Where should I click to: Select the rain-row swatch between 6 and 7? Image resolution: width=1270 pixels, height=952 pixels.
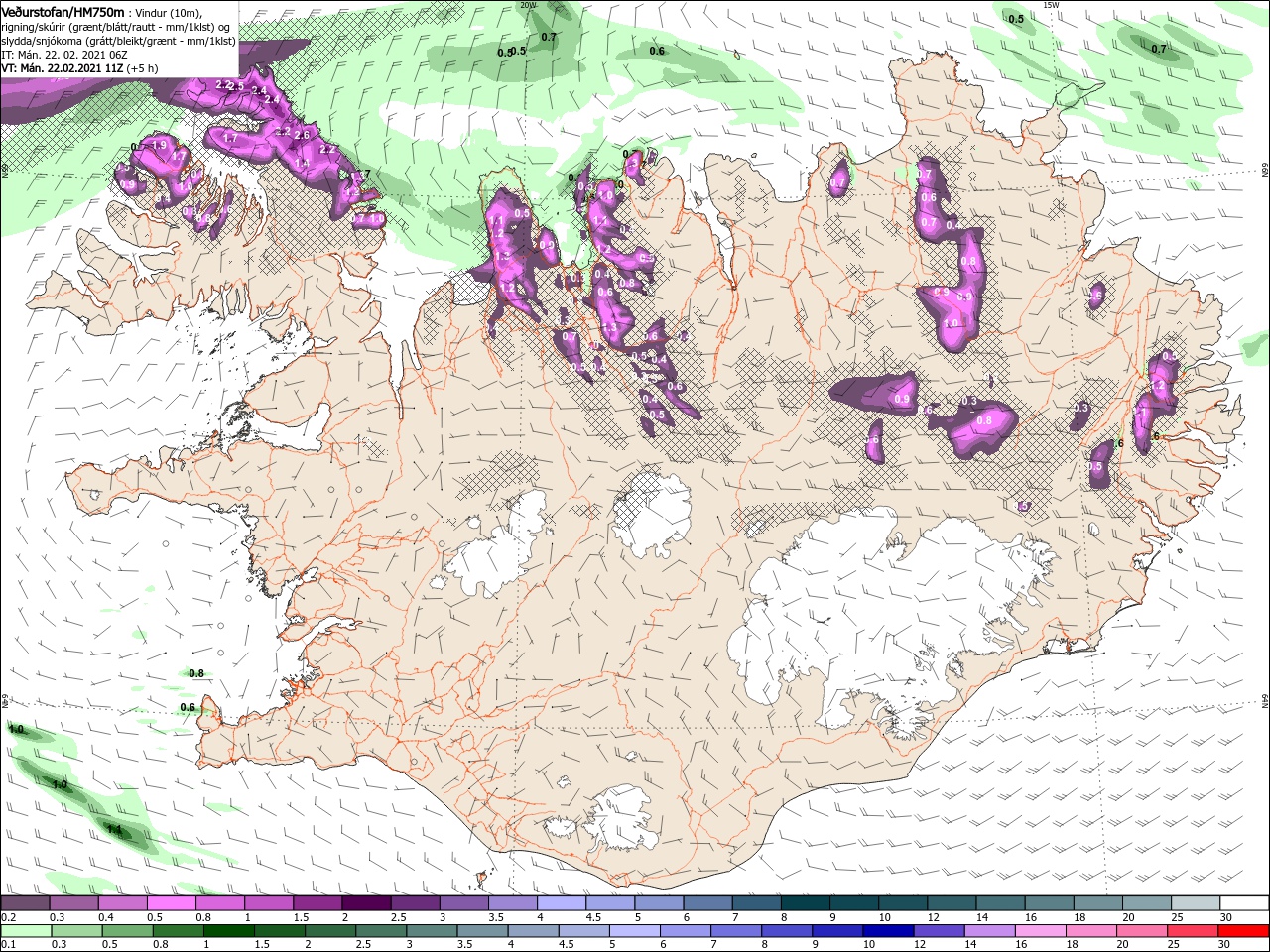click(x=686, y=931)
